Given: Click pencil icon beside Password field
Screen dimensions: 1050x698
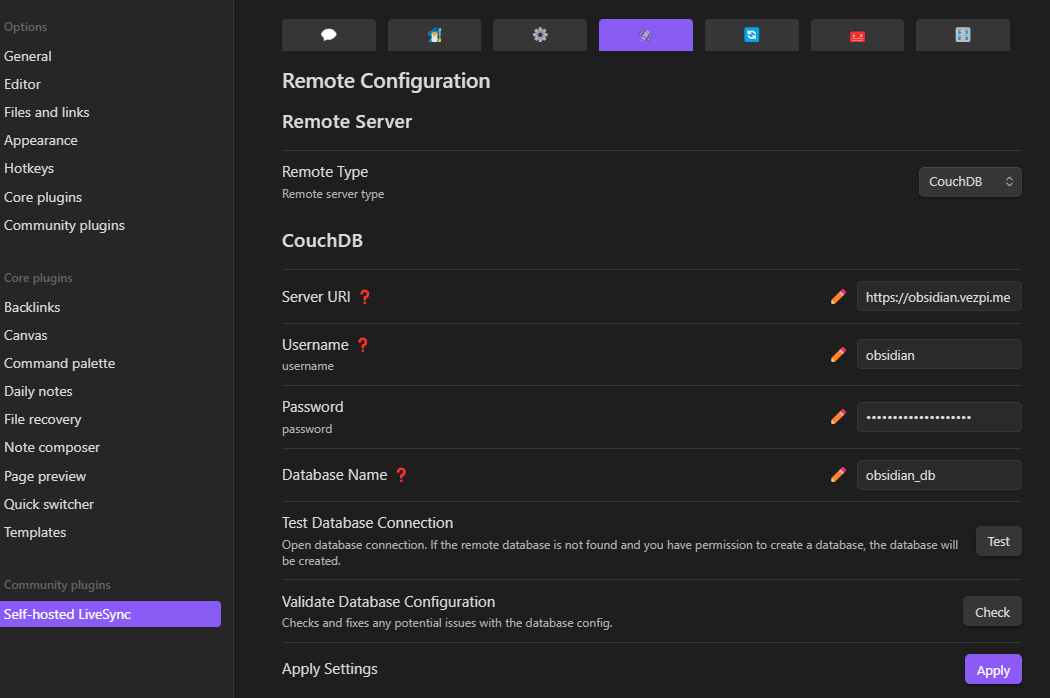Looking at the screenshot, I should click(838, 417).
